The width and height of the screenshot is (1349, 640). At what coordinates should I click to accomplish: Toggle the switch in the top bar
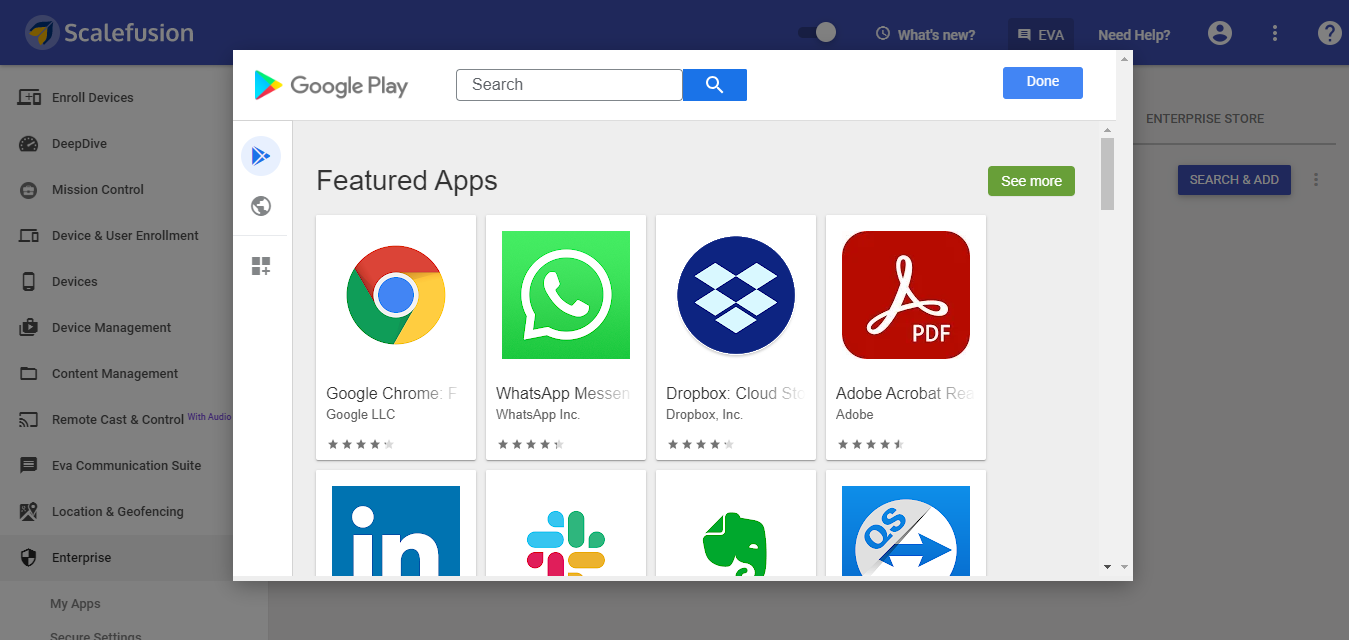pyautogui.click(x=817, y=33)
